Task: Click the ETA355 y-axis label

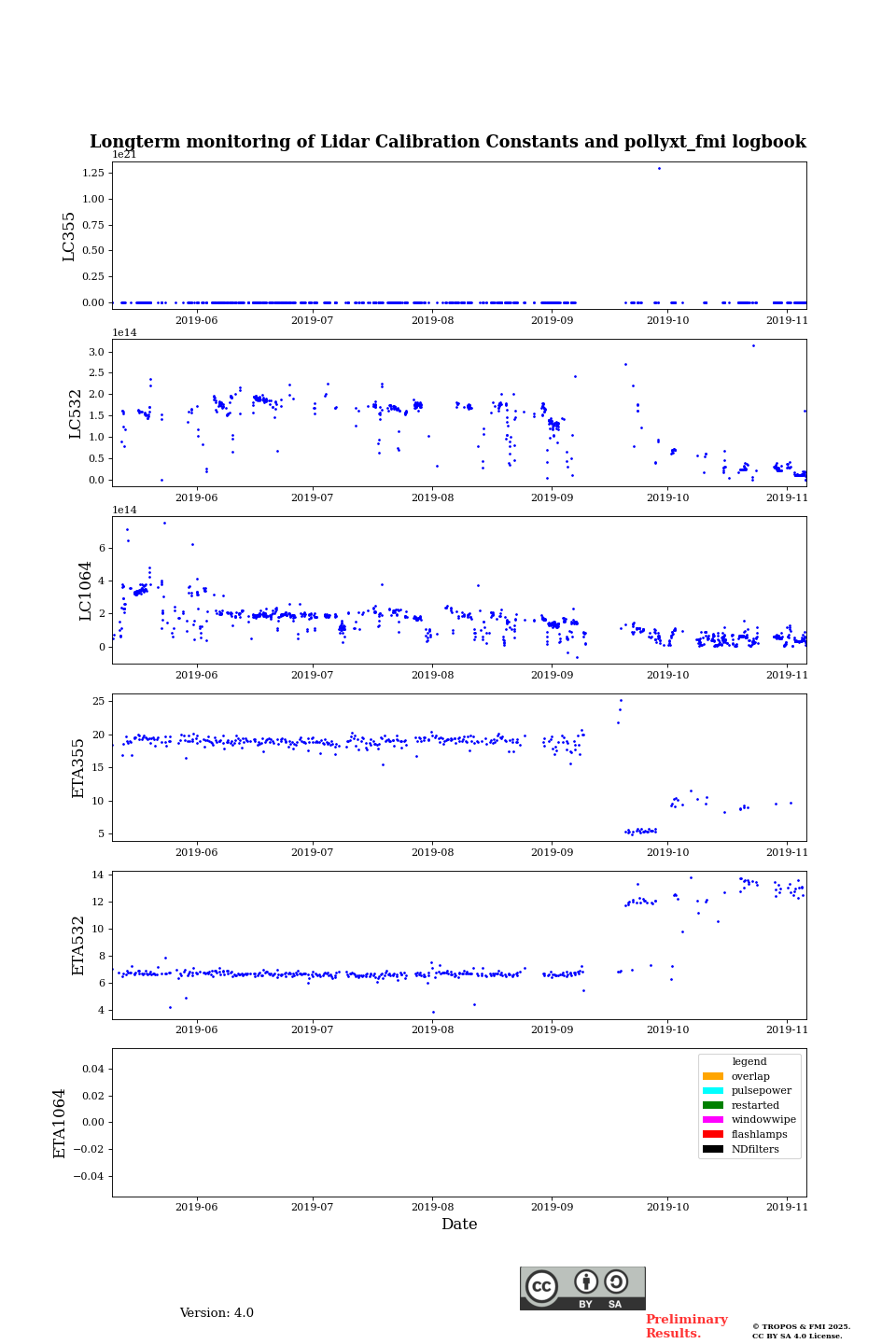Action: point(78,767)
